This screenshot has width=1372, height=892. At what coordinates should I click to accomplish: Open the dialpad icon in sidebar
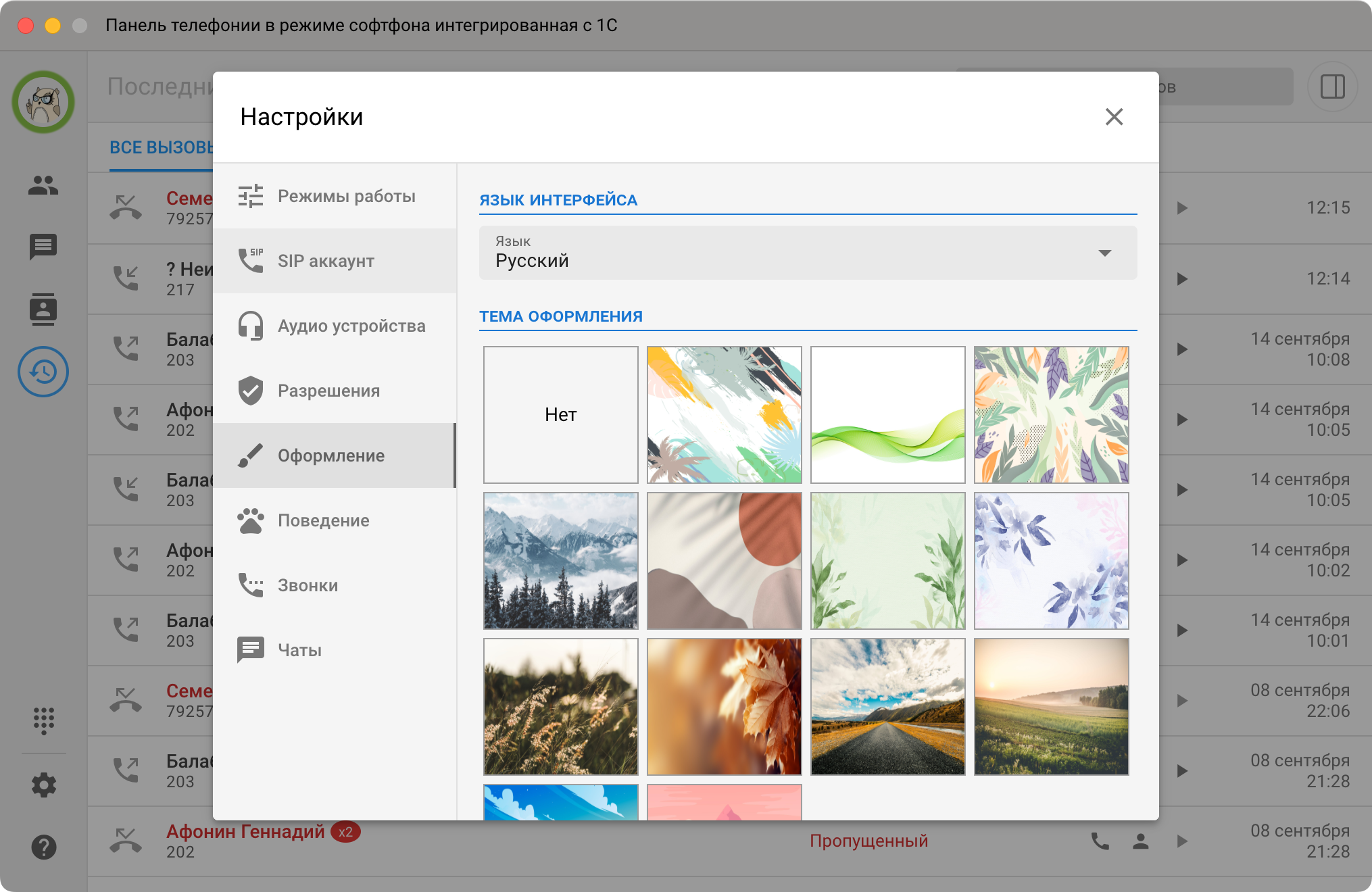coord(43,720)
